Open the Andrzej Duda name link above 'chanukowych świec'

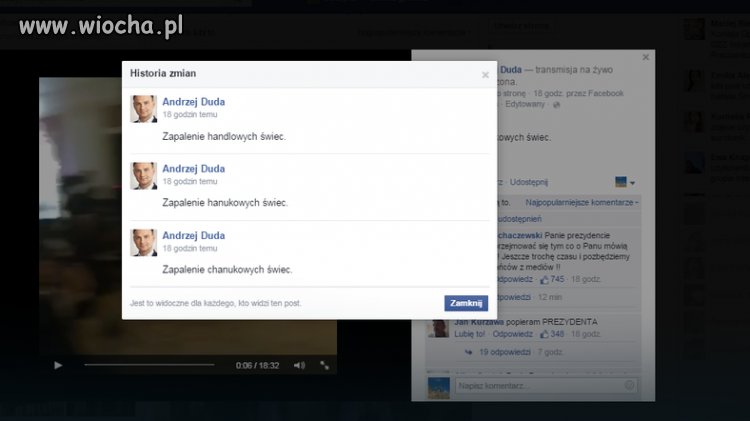193,236
